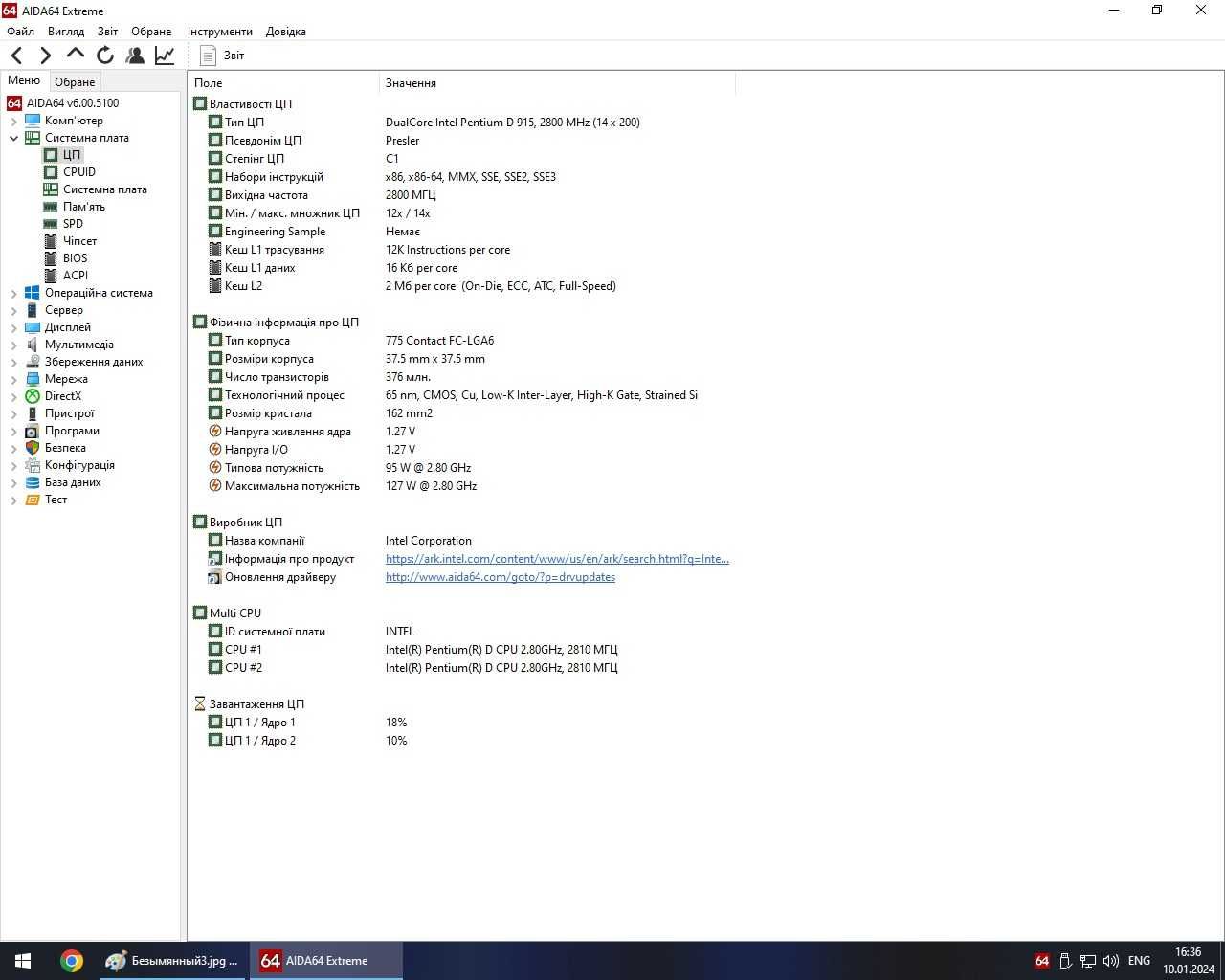Screen dimensions: 1225x980
Task: Open the ark.intel.com product information link
Action: coord(557,559)
